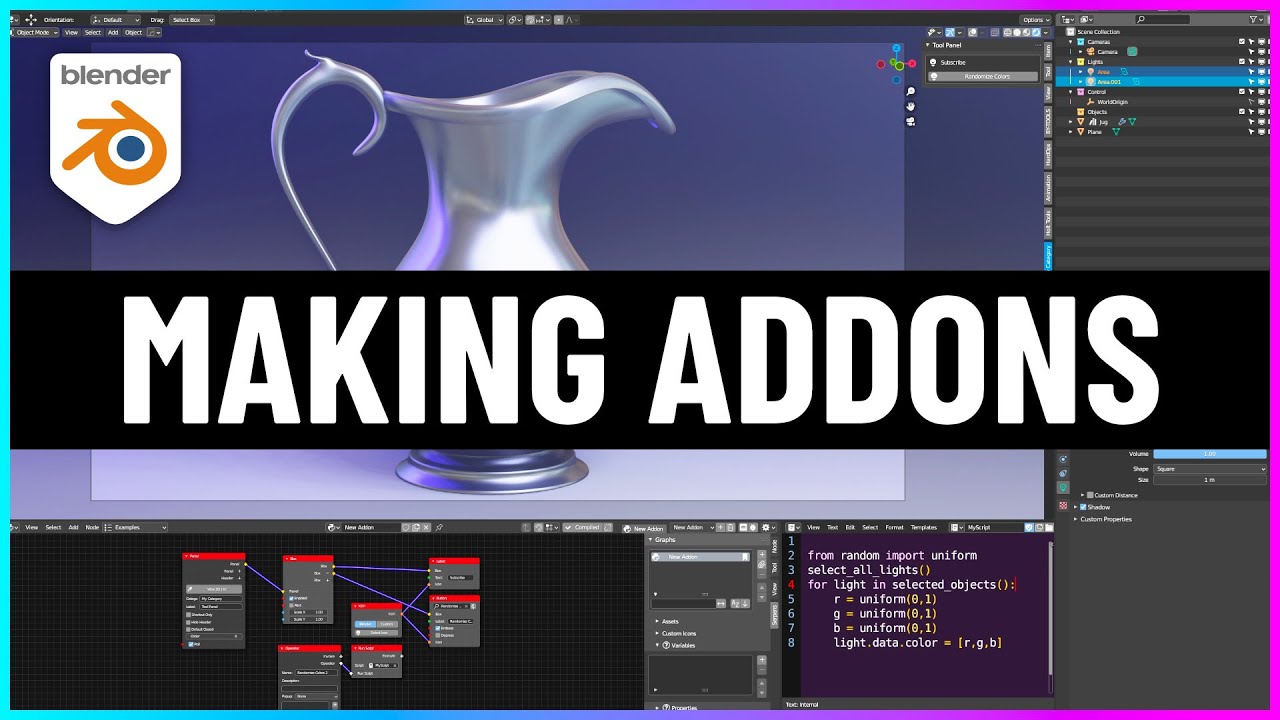Toggle Lights collection exclude checkbox
The image size is (1280, 720).
1241,61
